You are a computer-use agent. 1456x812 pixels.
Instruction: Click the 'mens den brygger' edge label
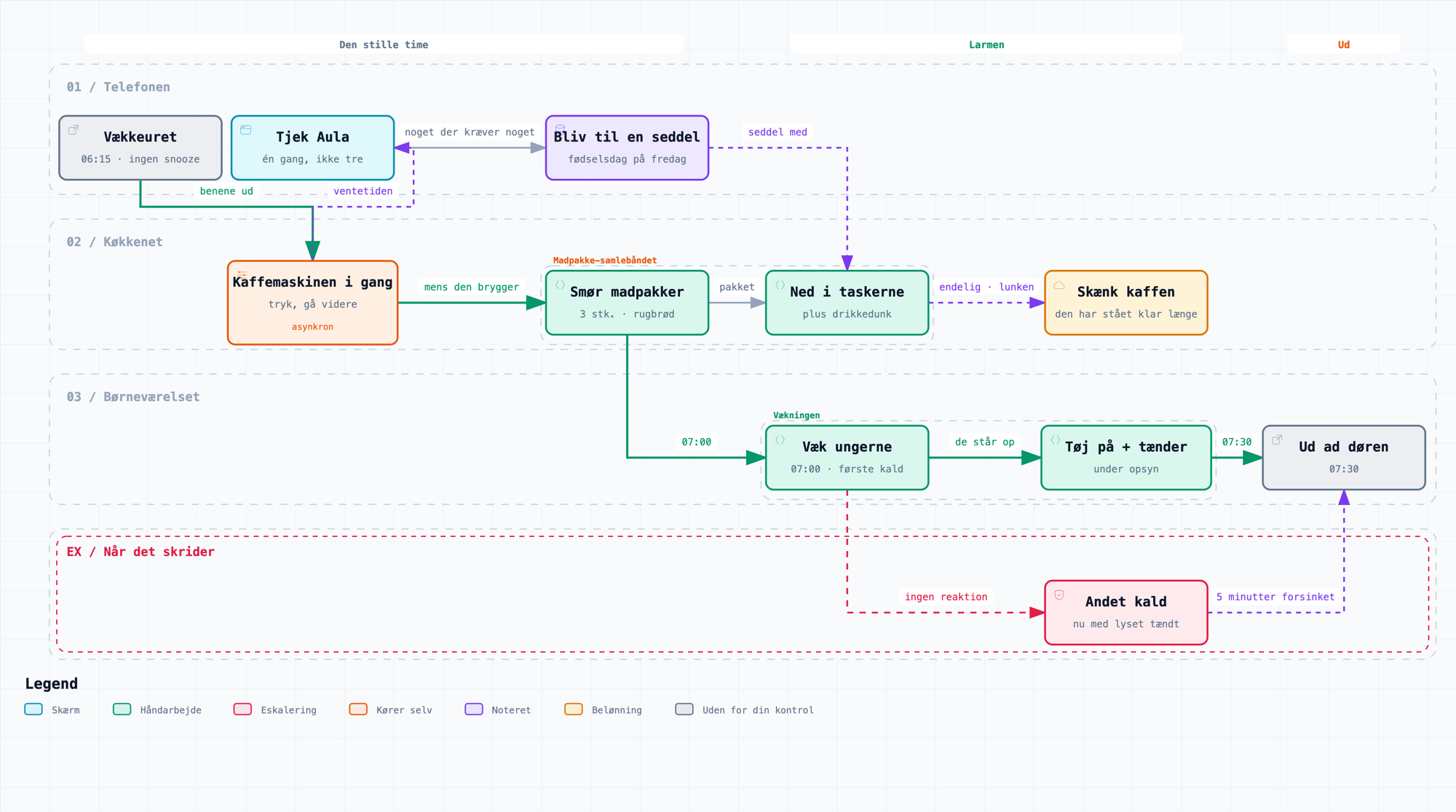(x=472, y=287)
